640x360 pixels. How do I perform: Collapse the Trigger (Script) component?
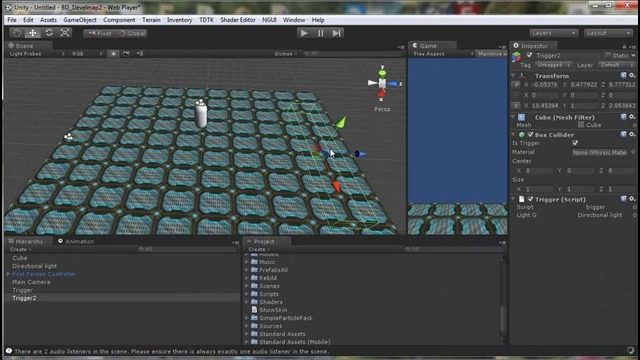coord(513,199)
